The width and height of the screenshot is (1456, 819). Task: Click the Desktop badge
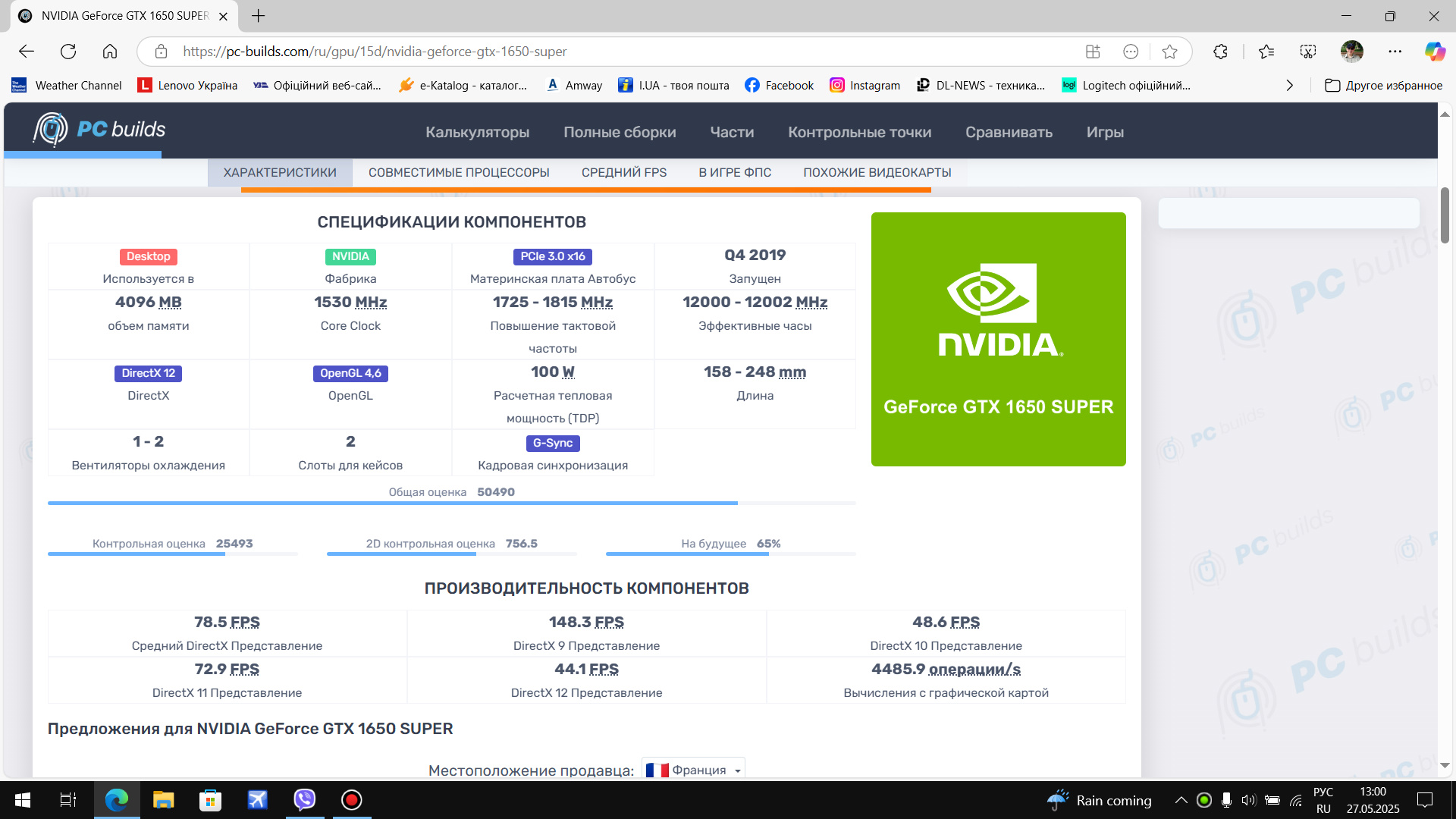coord(148,256)
